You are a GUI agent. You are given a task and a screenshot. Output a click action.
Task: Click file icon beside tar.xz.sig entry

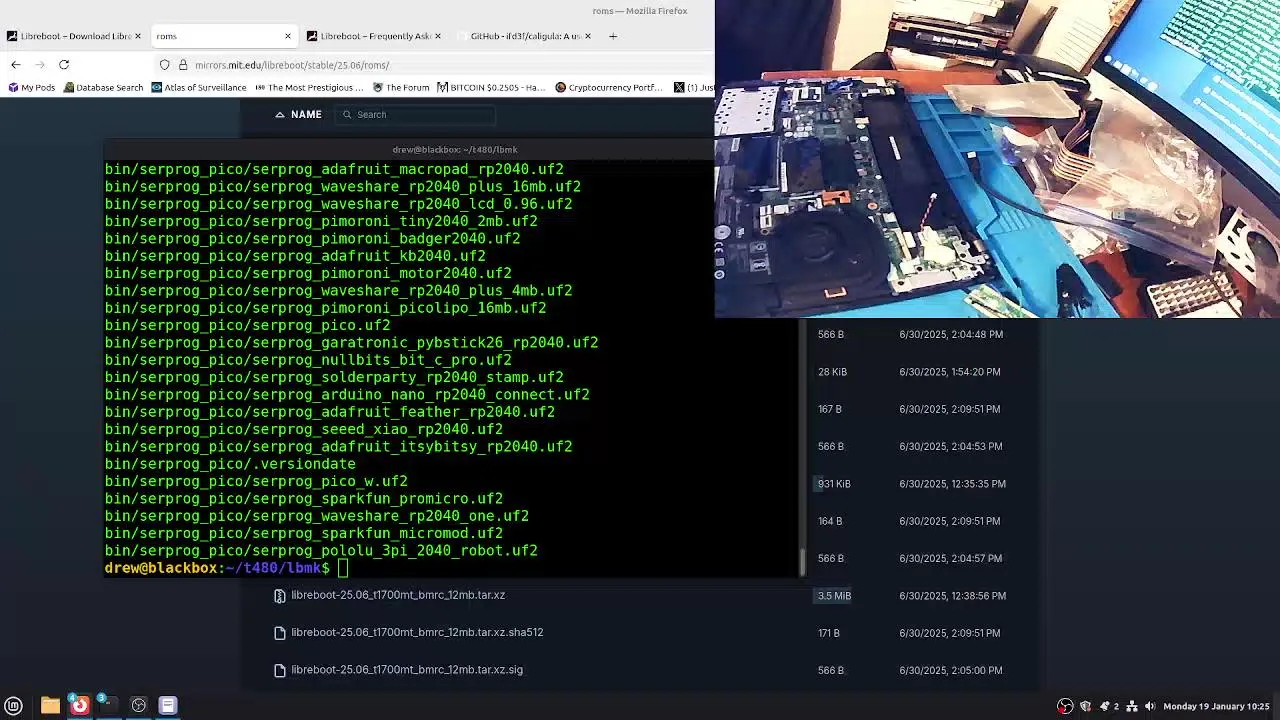[280, 671]
